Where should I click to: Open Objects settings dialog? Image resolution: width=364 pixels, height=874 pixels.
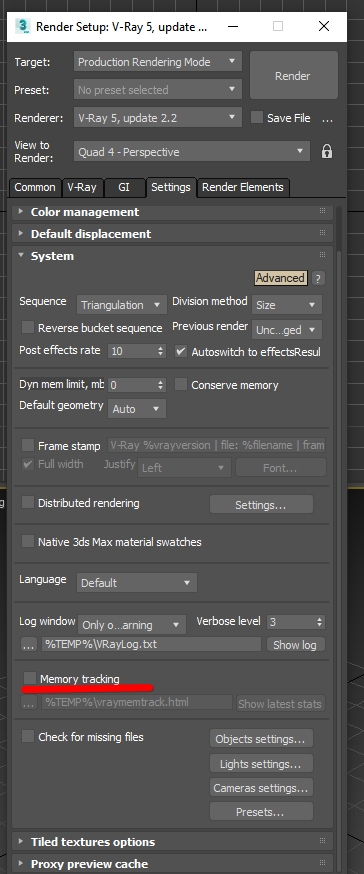261,739
